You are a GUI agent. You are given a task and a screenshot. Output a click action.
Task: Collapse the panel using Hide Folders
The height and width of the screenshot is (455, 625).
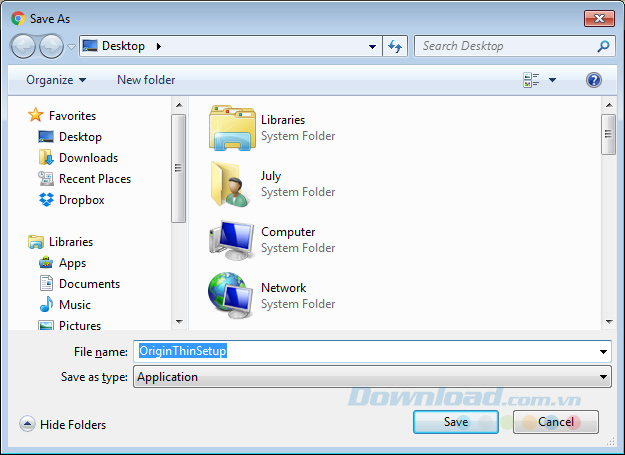click(63, 425)
